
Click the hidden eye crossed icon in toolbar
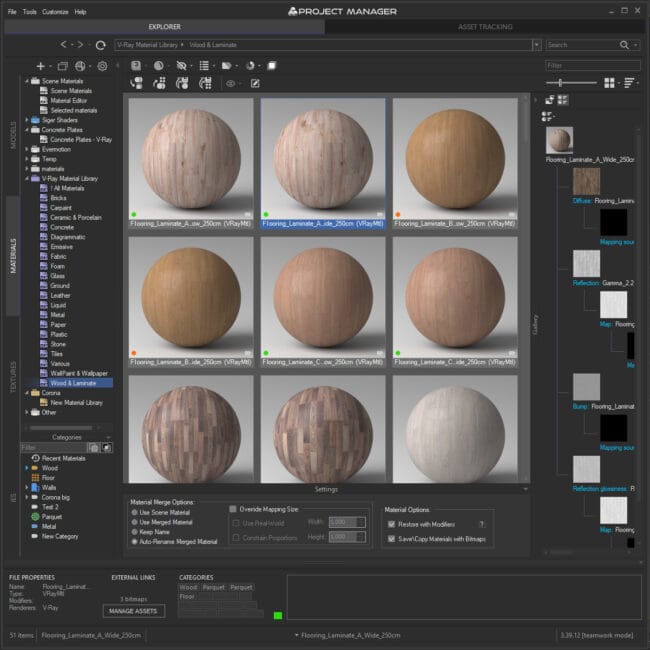click(181, 65)
